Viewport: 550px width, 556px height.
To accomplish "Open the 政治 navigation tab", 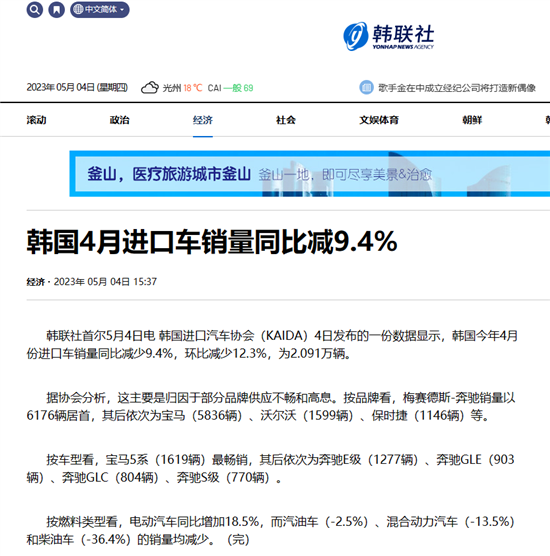I will pyautogui.click(x=120, y=120).
